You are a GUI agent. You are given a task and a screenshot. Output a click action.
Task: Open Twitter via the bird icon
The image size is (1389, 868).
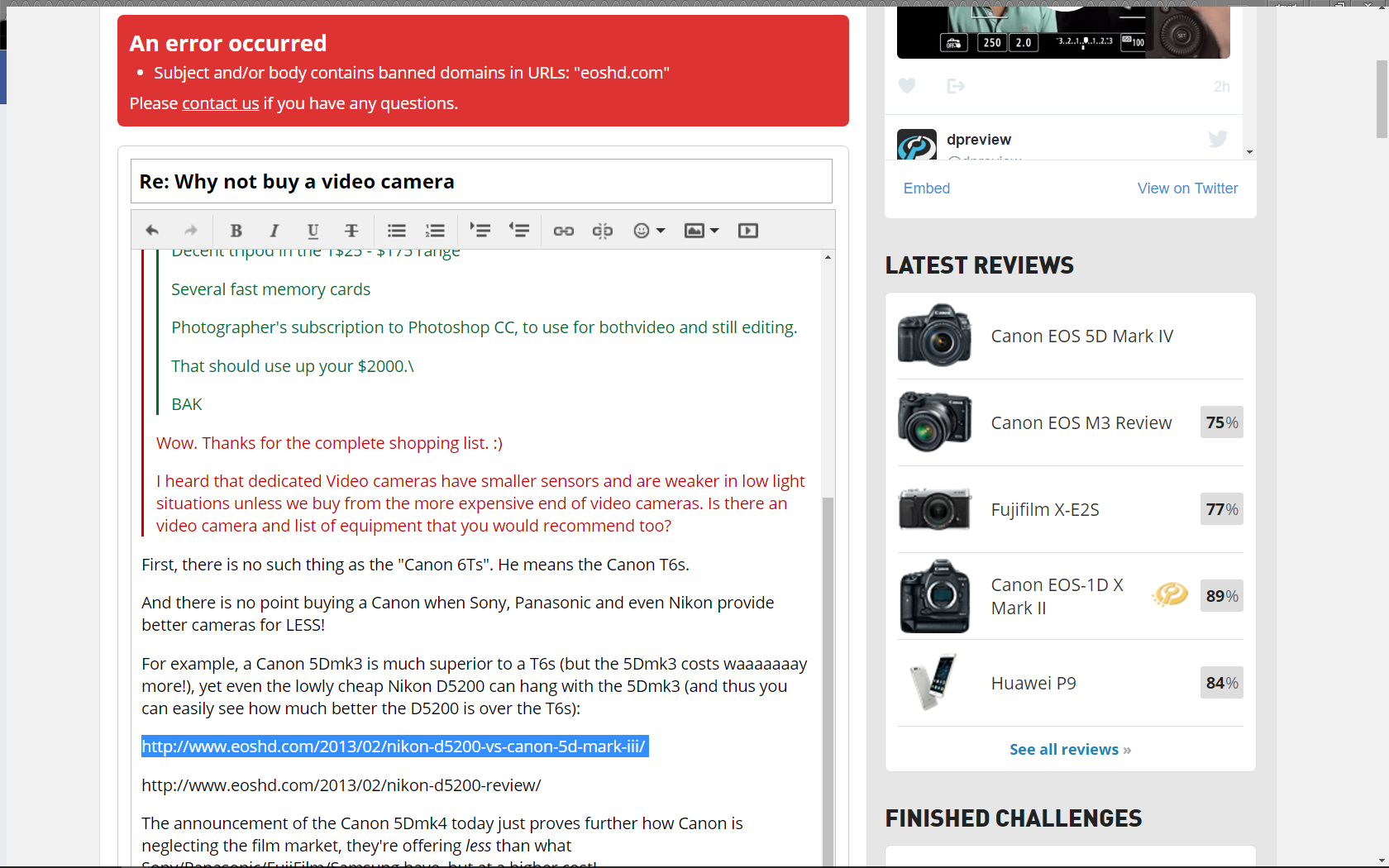[x=1218, y=139]
